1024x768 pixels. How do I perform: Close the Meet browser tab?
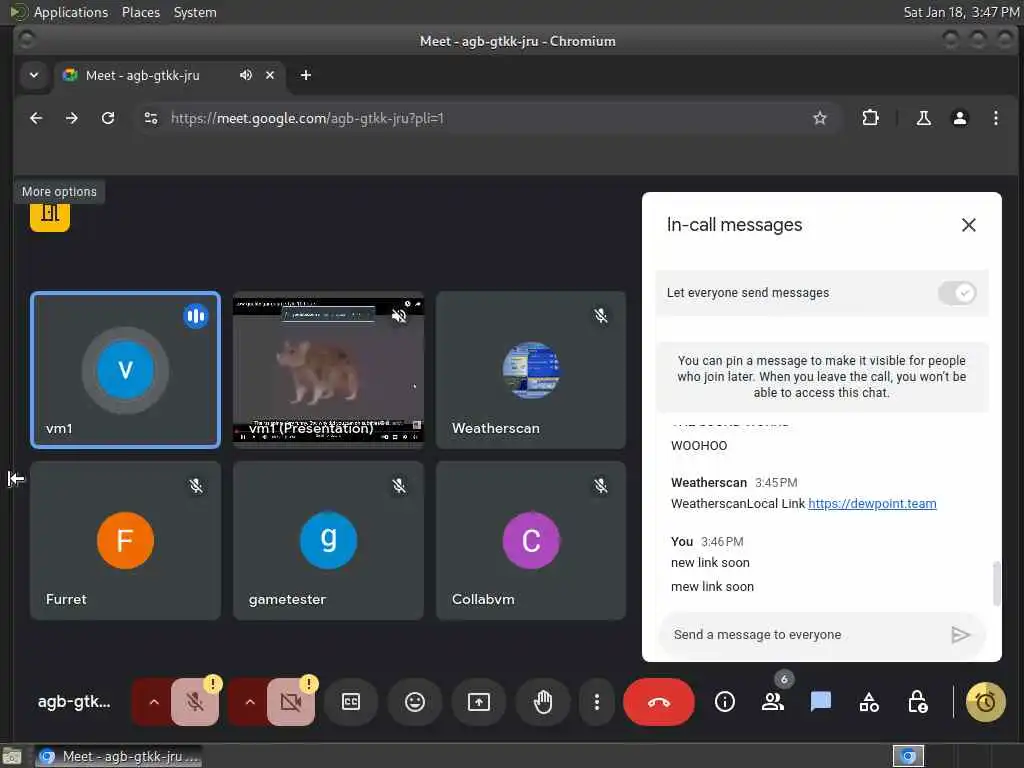tap(270, 75)
